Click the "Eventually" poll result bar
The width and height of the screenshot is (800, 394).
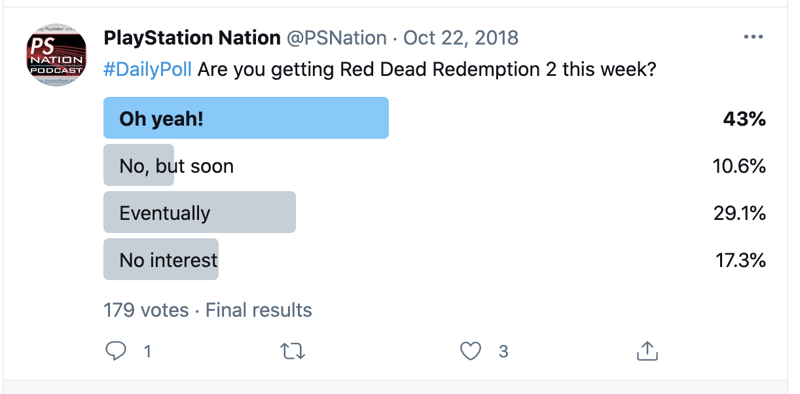[x=199, y=212]
